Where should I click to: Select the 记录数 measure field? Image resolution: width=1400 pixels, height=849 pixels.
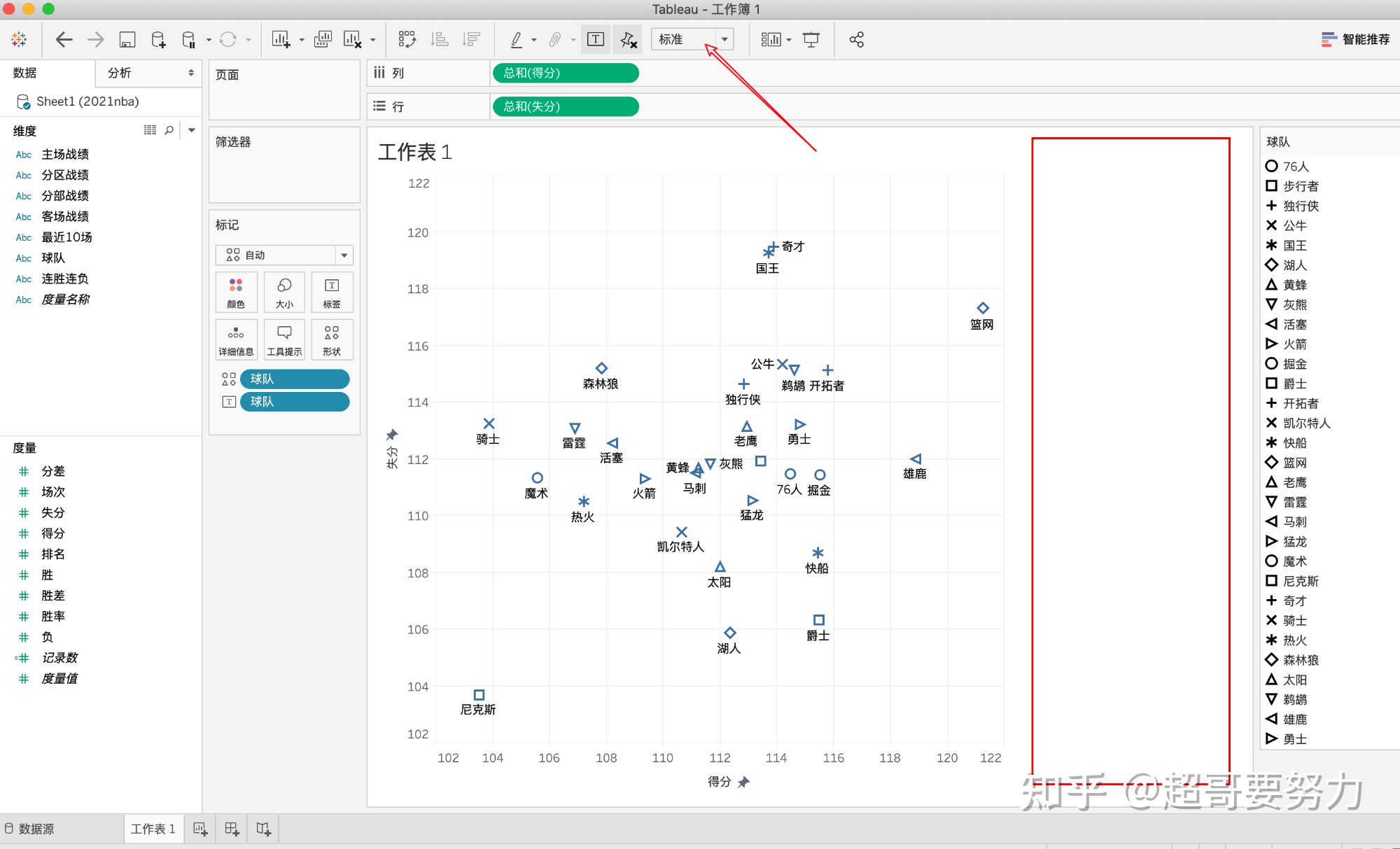coord(59,657)
